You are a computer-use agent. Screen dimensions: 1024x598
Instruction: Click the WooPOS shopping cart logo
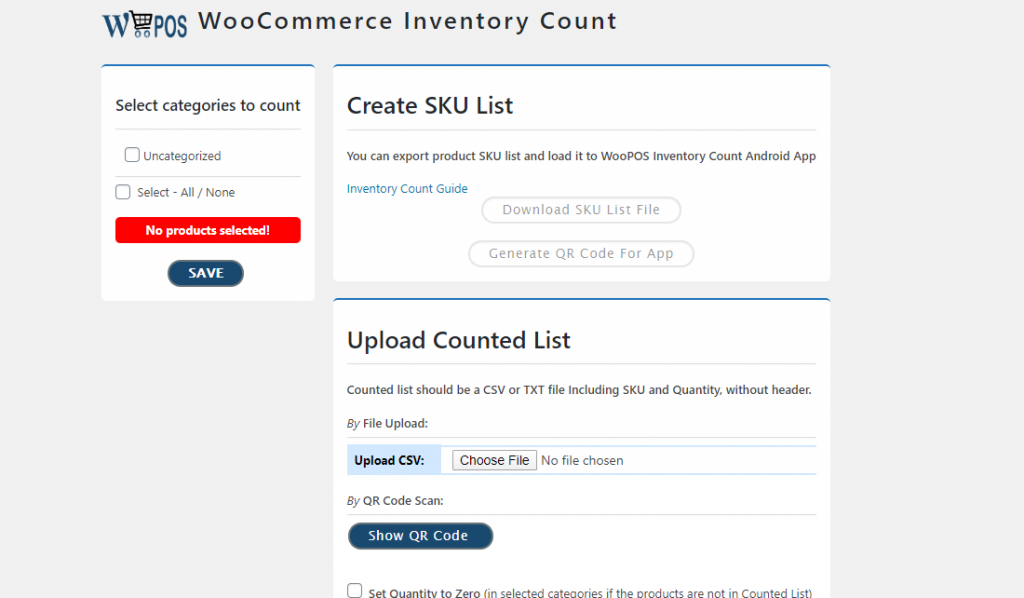coord(144,24)
